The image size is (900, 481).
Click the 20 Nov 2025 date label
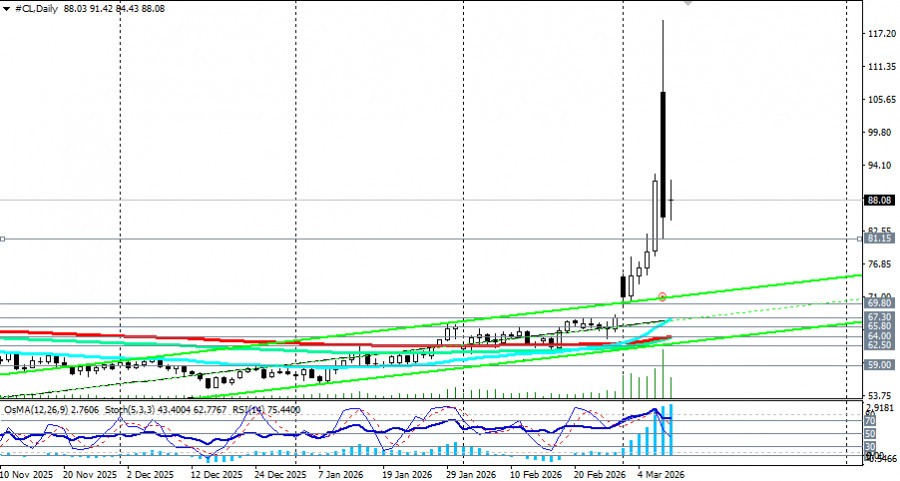tap(90, 475)
